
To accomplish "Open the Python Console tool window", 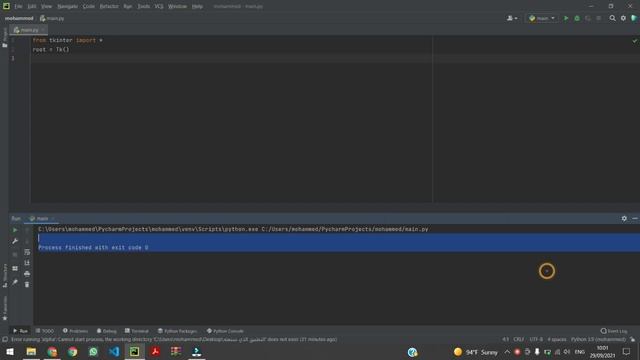I will coord(225,331).
